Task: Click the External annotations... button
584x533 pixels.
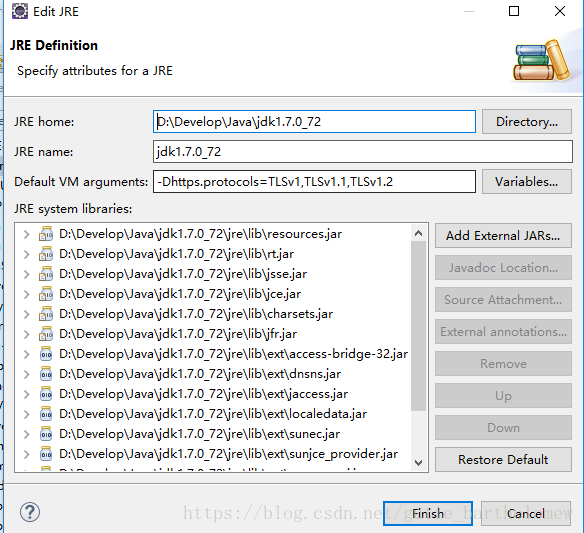Action: [x=503, y=332]
